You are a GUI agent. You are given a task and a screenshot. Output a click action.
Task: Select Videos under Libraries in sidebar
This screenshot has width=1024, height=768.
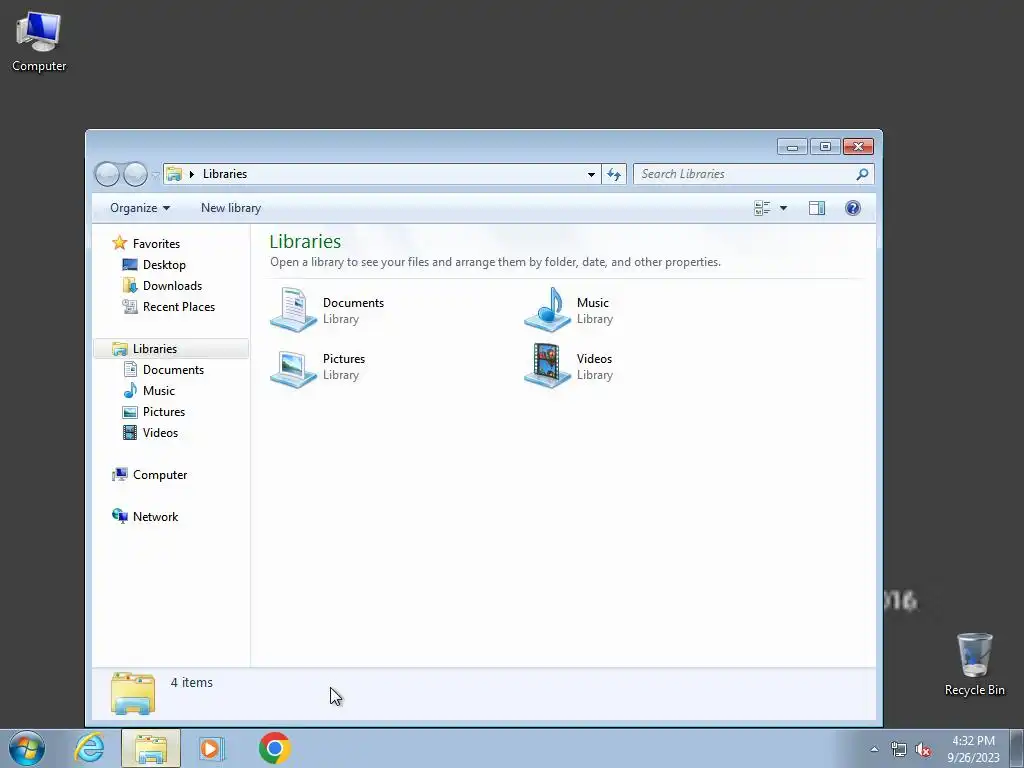tap(160, 432)
